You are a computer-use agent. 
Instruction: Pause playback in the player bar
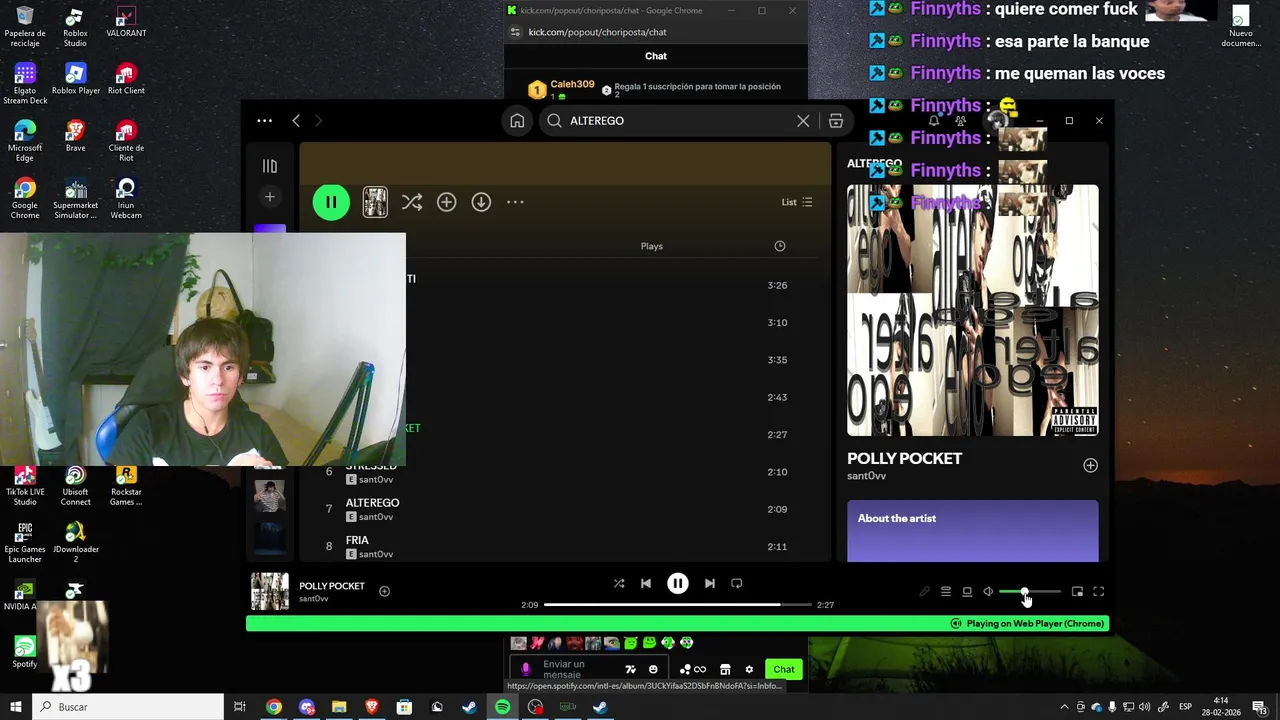coord(678,583)
